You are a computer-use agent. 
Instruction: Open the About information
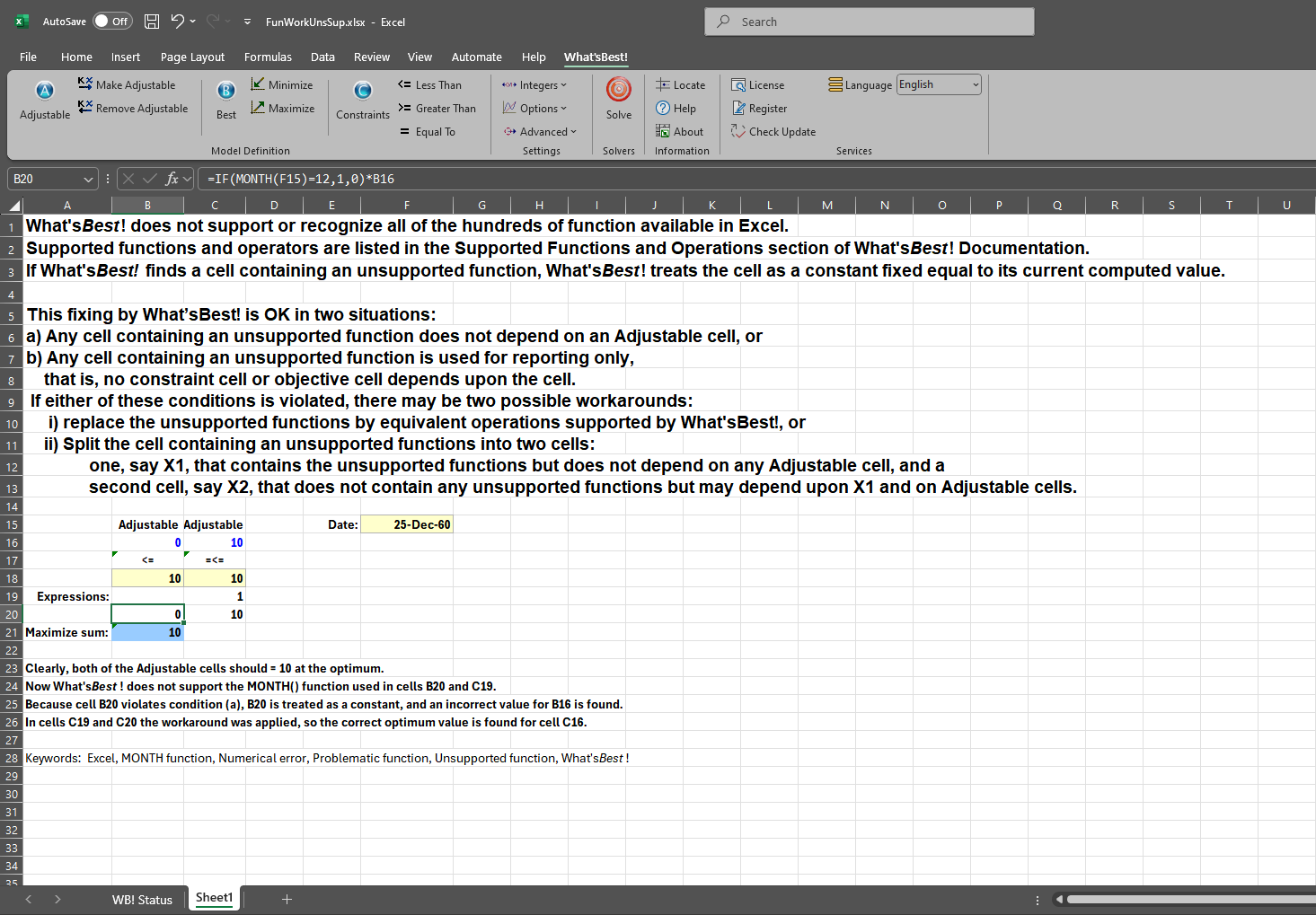pos(679,131)
